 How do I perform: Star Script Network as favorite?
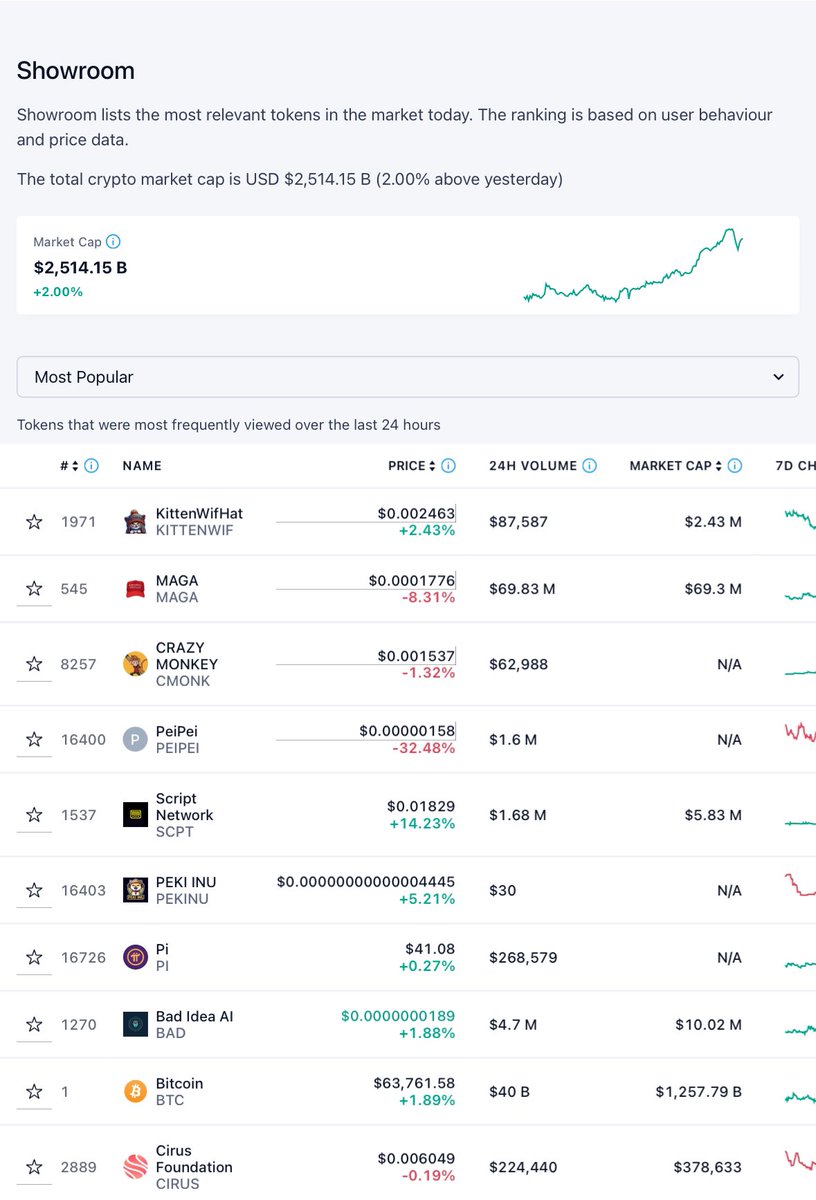(x=34, y=815)
